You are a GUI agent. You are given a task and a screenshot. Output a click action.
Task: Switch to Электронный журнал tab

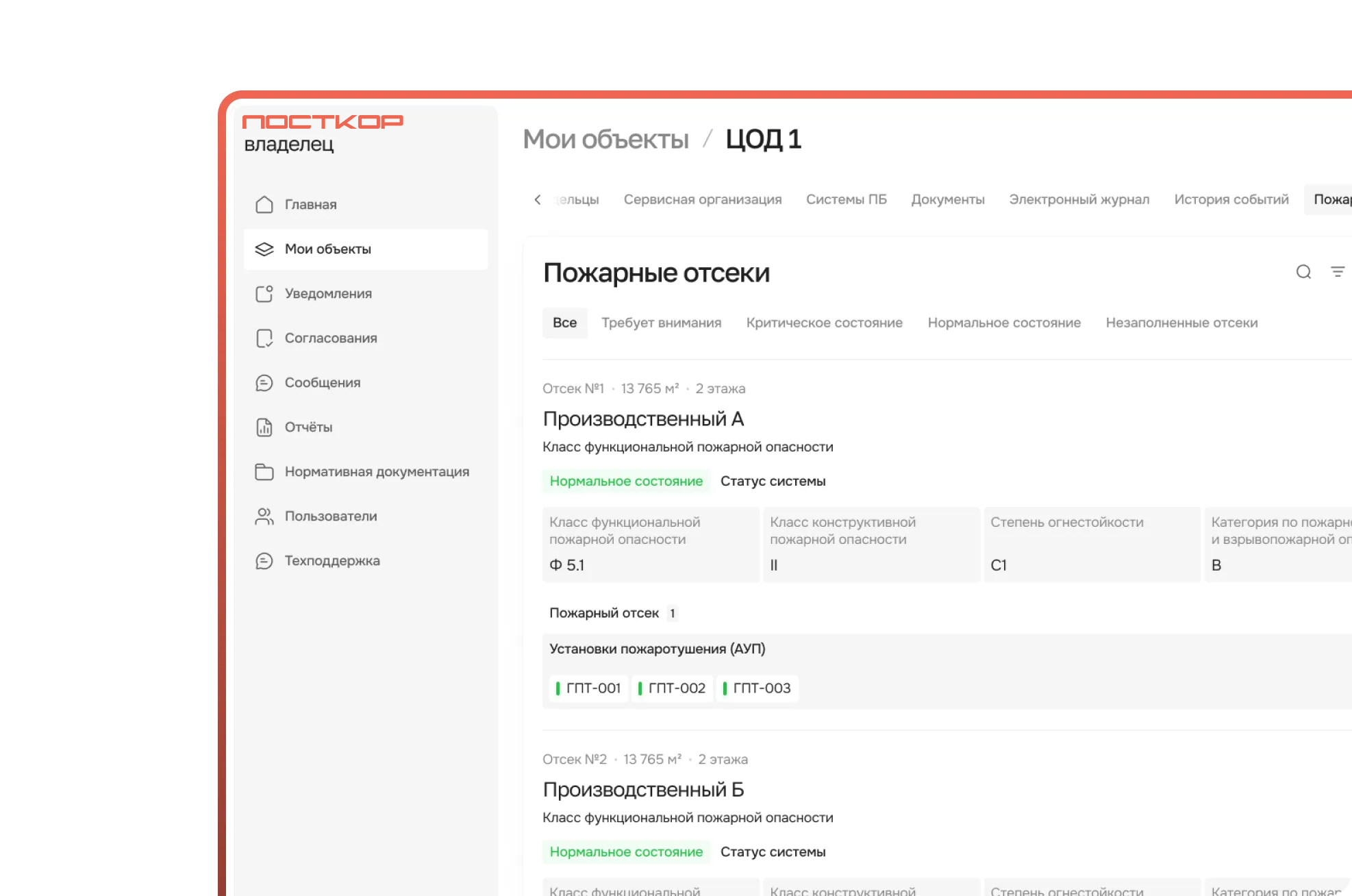(1079, 199)
